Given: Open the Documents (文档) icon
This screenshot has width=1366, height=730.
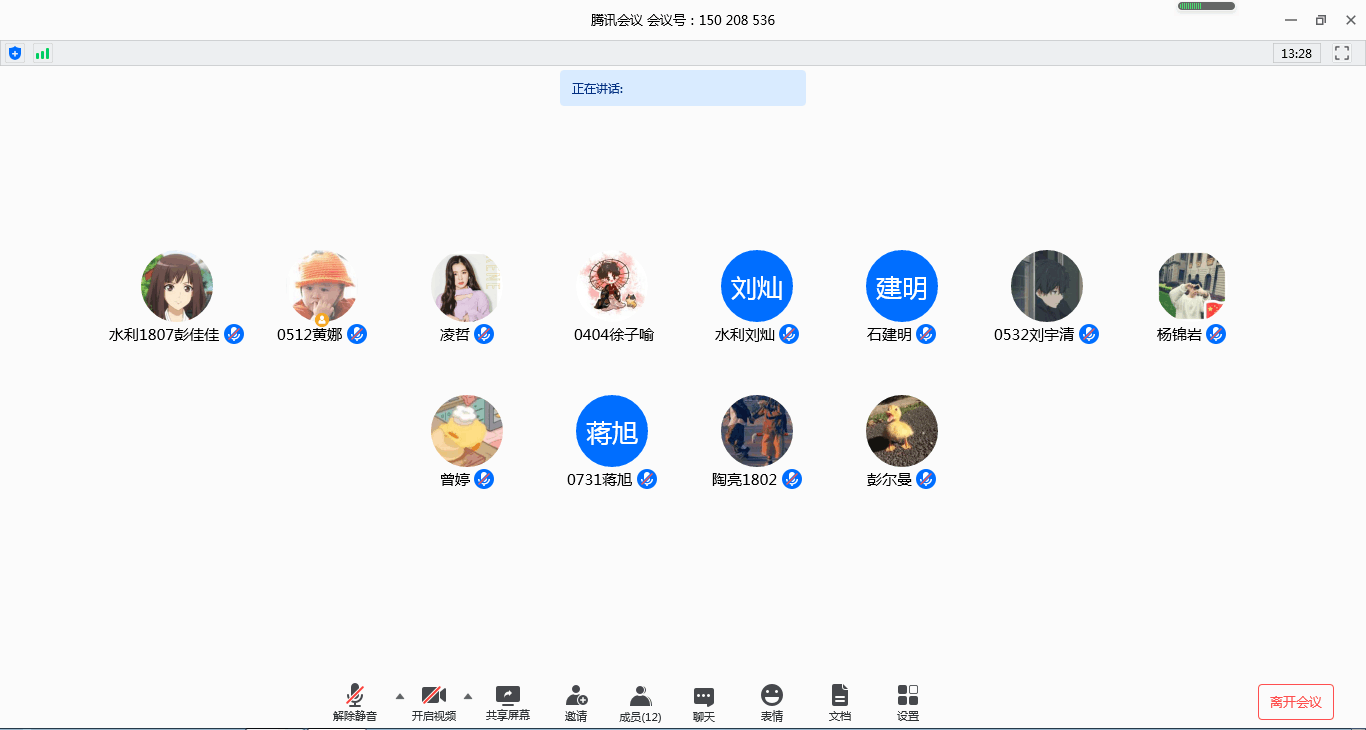Looking at the screenshot, I should pyautogui.click(x=840, y=703).
